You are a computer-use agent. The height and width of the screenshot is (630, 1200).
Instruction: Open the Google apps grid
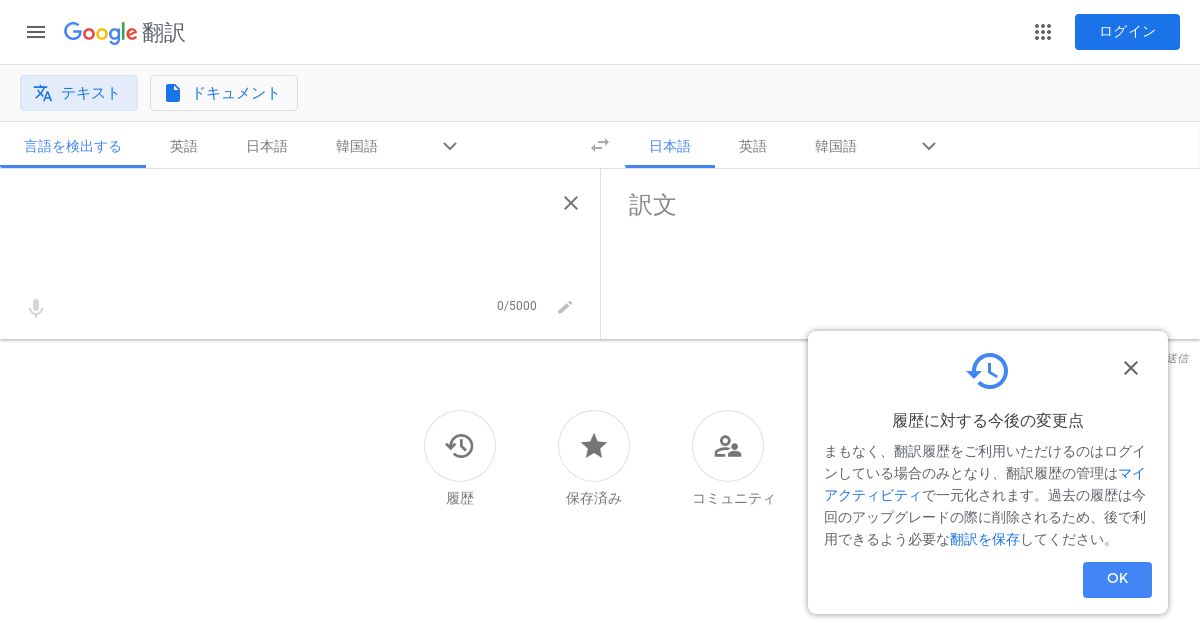click(1043, 32)
